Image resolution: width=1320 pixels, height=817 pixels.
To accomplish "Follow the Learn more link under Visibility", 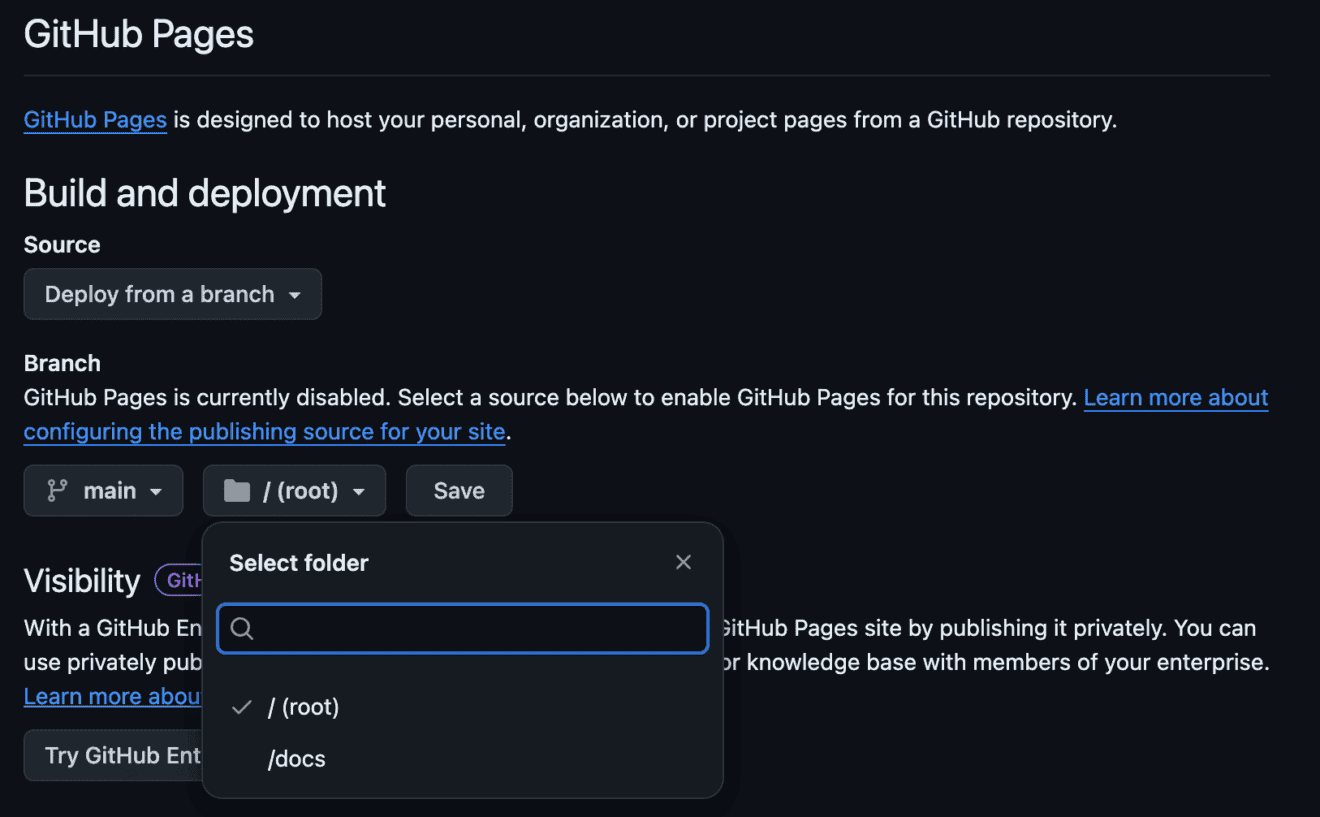I will (113, 696).
